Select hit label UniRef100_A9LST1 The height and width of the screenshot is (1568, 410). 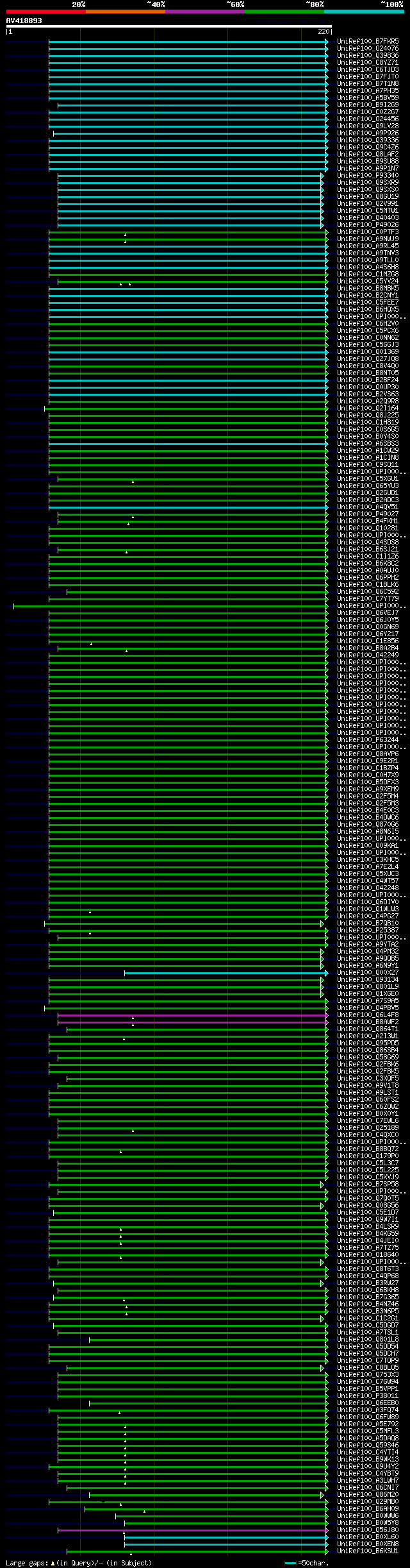click(x=368, y=1093)
